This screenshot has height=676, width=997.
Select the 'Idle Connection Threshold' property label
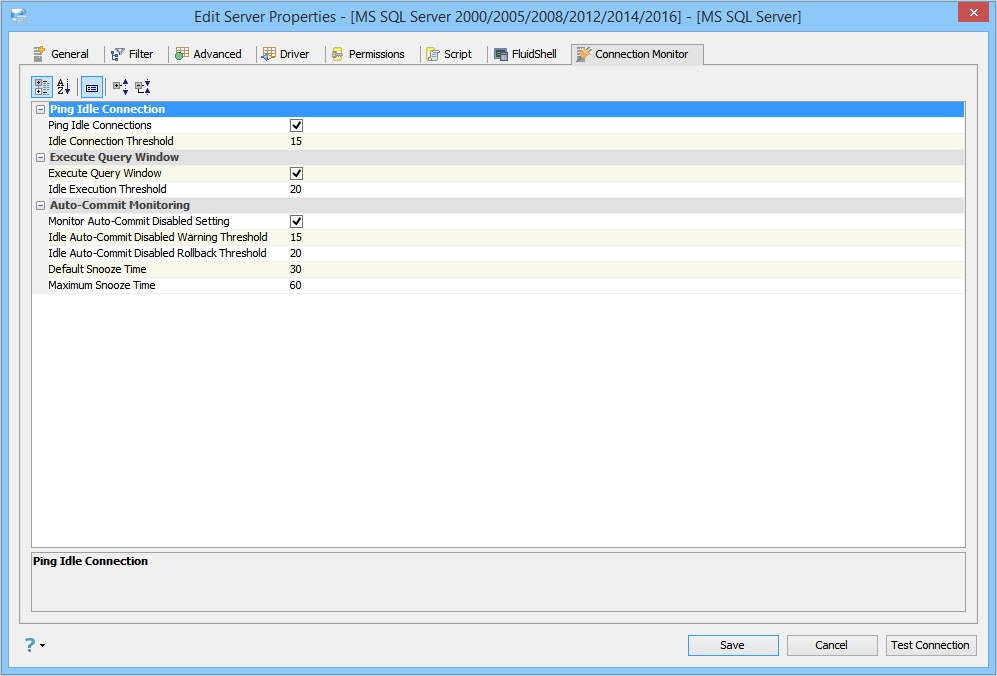coord(111,141)
